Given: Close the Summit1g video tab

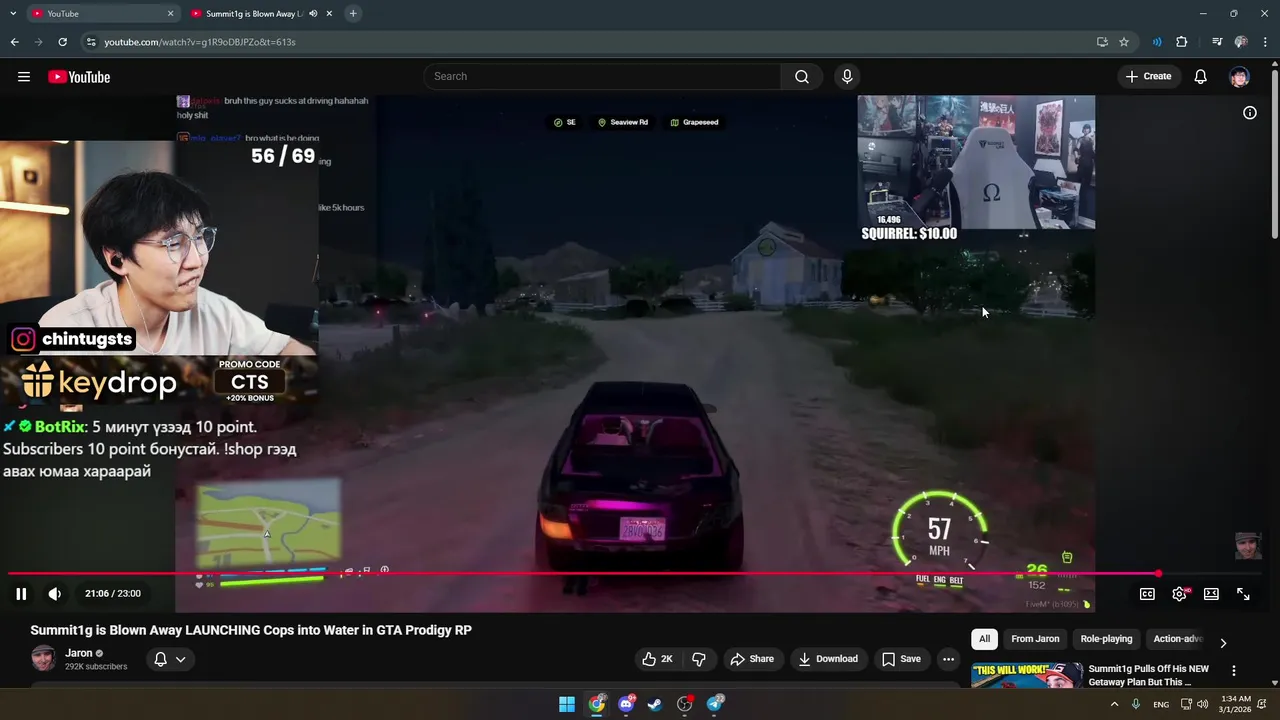Looking at the screenshot, I should coord(329,14).
